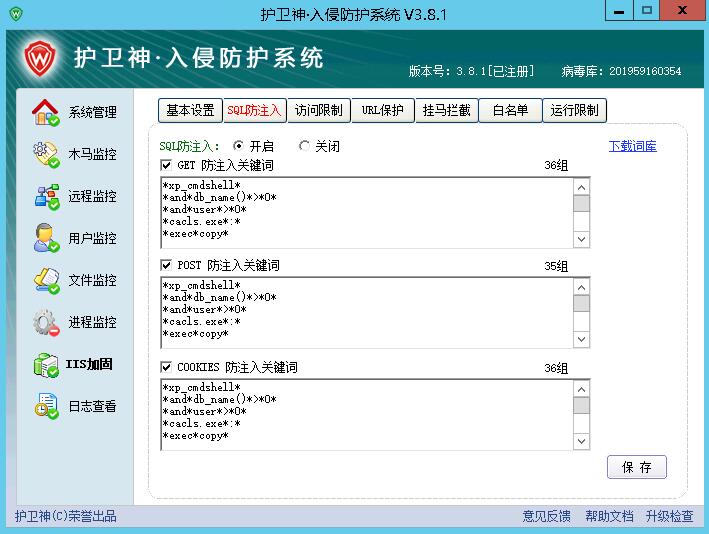Switch to 基本设置 tab
The height and width of the screenshot is (534, 709).
(x=190, y=110)
